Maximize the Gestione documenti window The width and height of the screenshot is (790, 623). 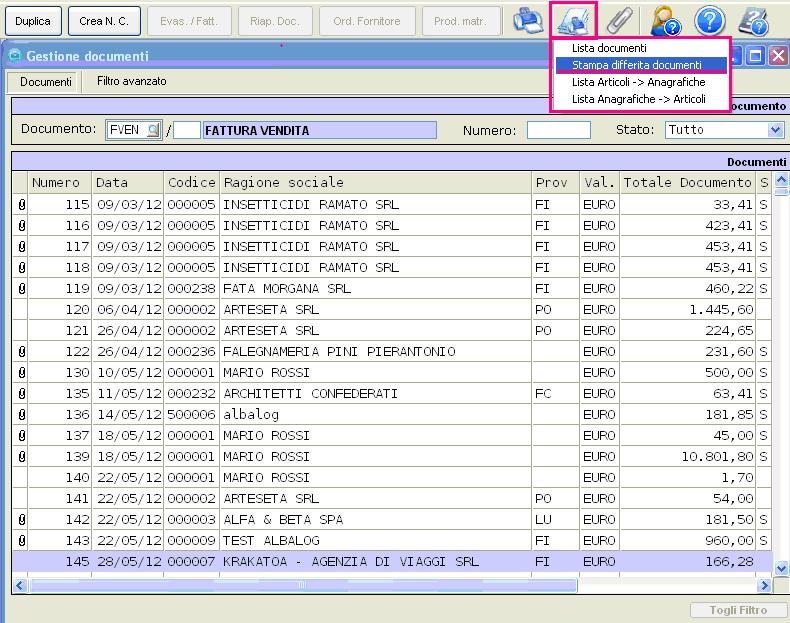(x=755, y=55)
